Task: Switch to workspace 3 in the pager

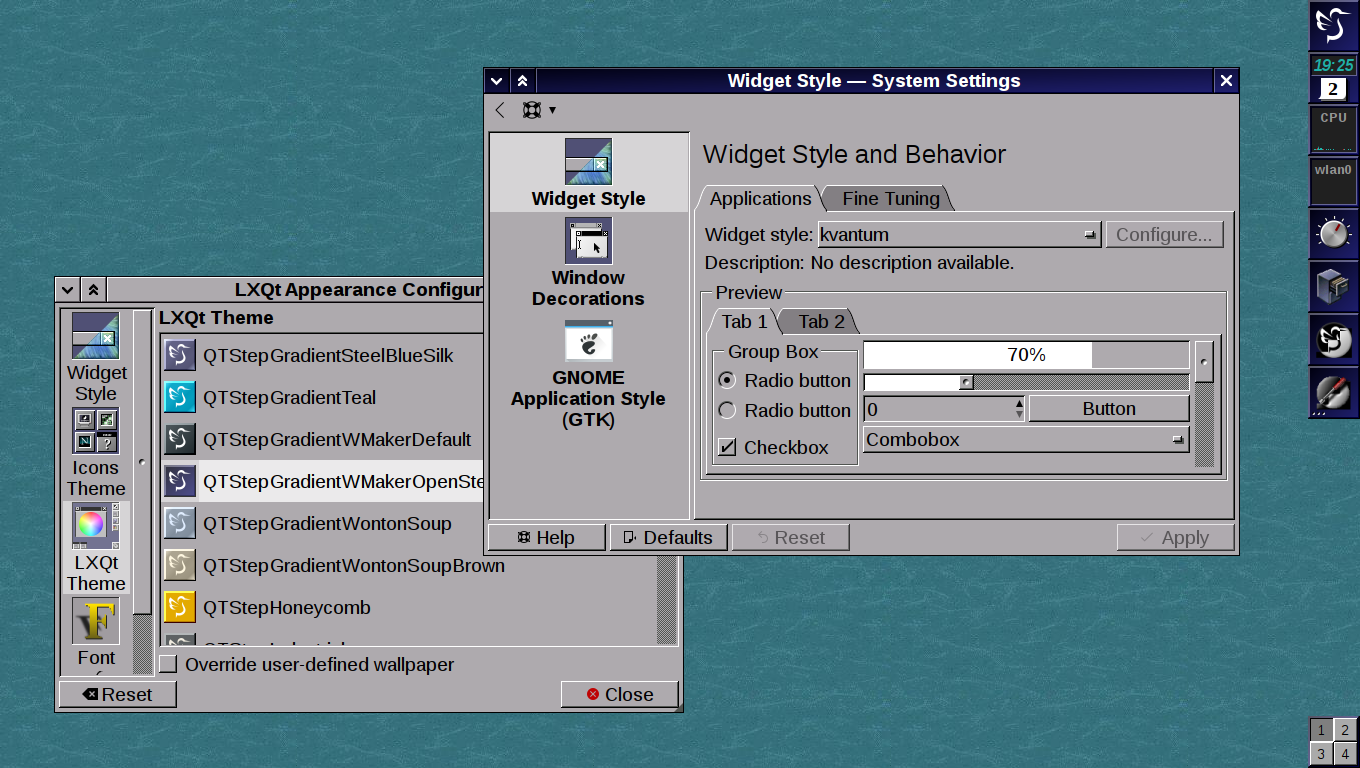Action: pyautogui.click(x=1321, y=754)
